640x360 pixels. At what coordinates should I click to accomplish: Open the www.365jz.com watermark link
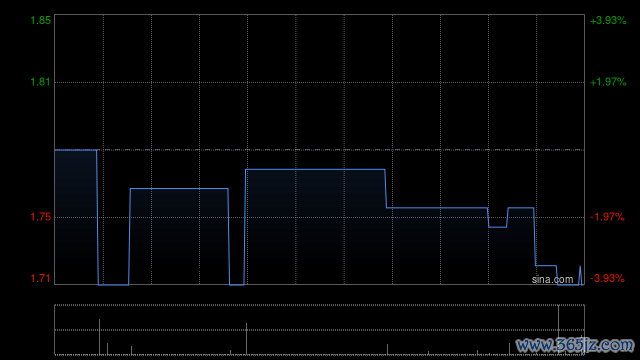pyautogui.click(x=575, y=345)
